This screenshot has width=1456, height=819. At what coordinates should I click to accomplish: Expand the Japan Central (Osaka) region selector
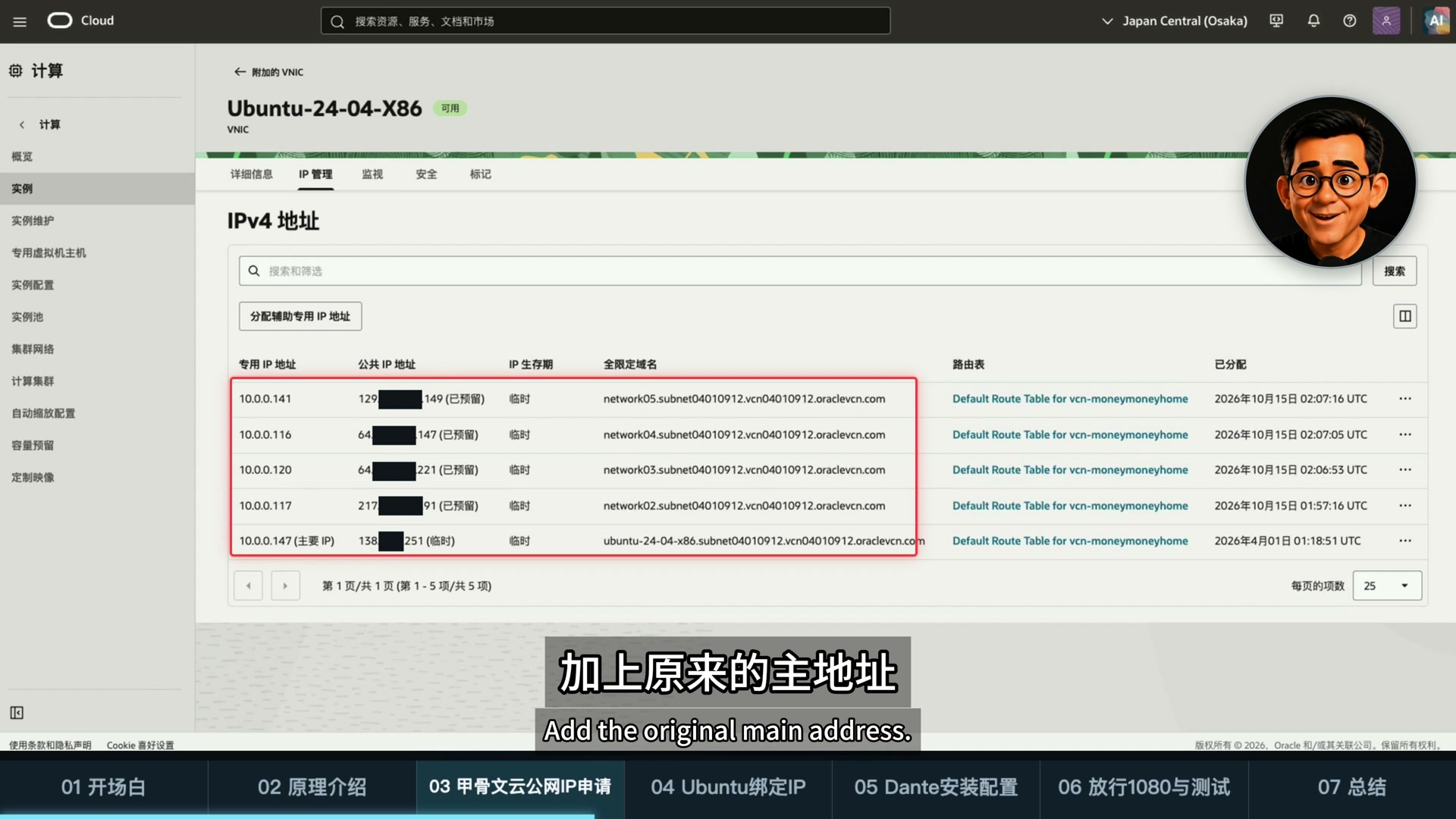(1174, 21)
